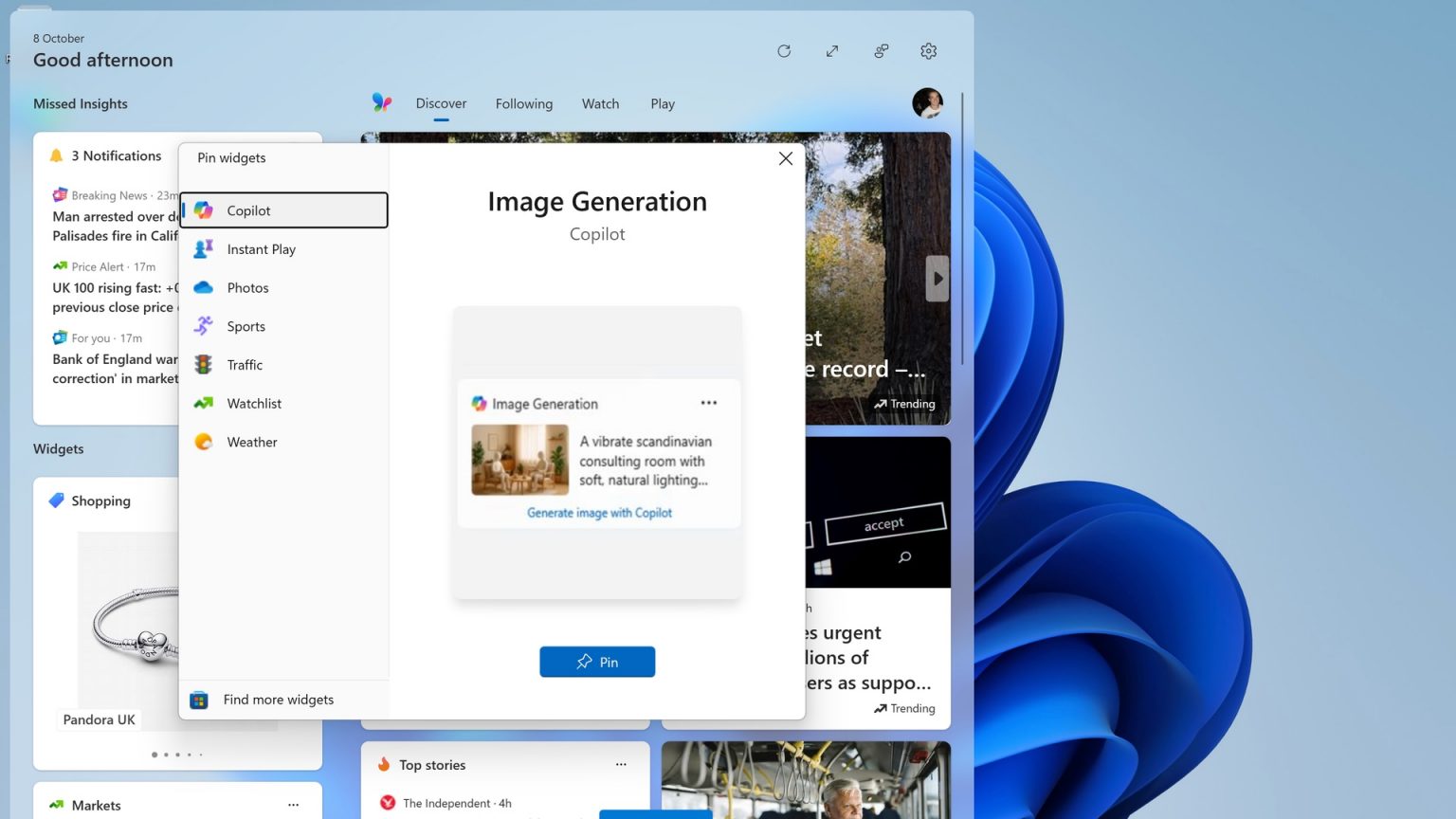Pin the Image Generation widget

(597, 662)
